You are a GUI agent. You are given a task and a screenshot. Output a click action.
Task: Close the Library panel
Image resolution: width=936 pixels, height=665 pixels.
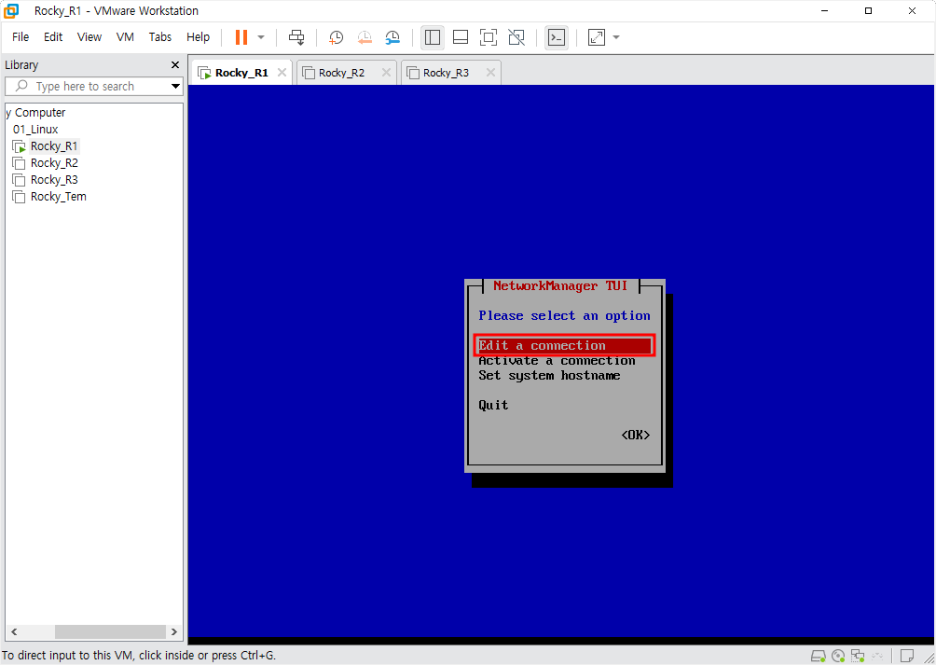pos(175,64)
